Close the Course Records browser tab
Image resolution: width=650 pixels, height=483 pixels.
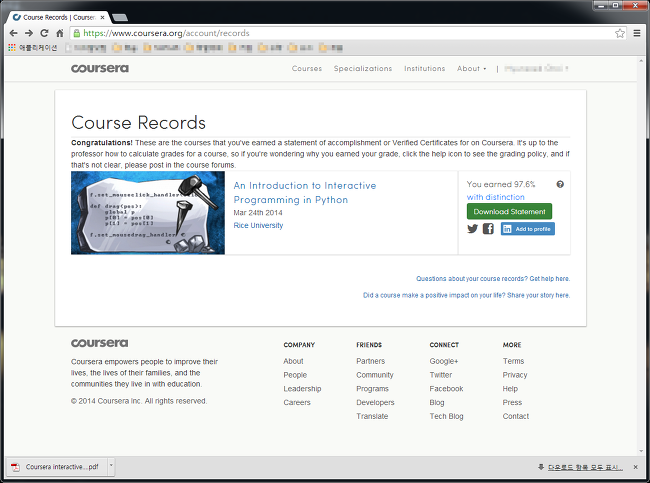102,17
